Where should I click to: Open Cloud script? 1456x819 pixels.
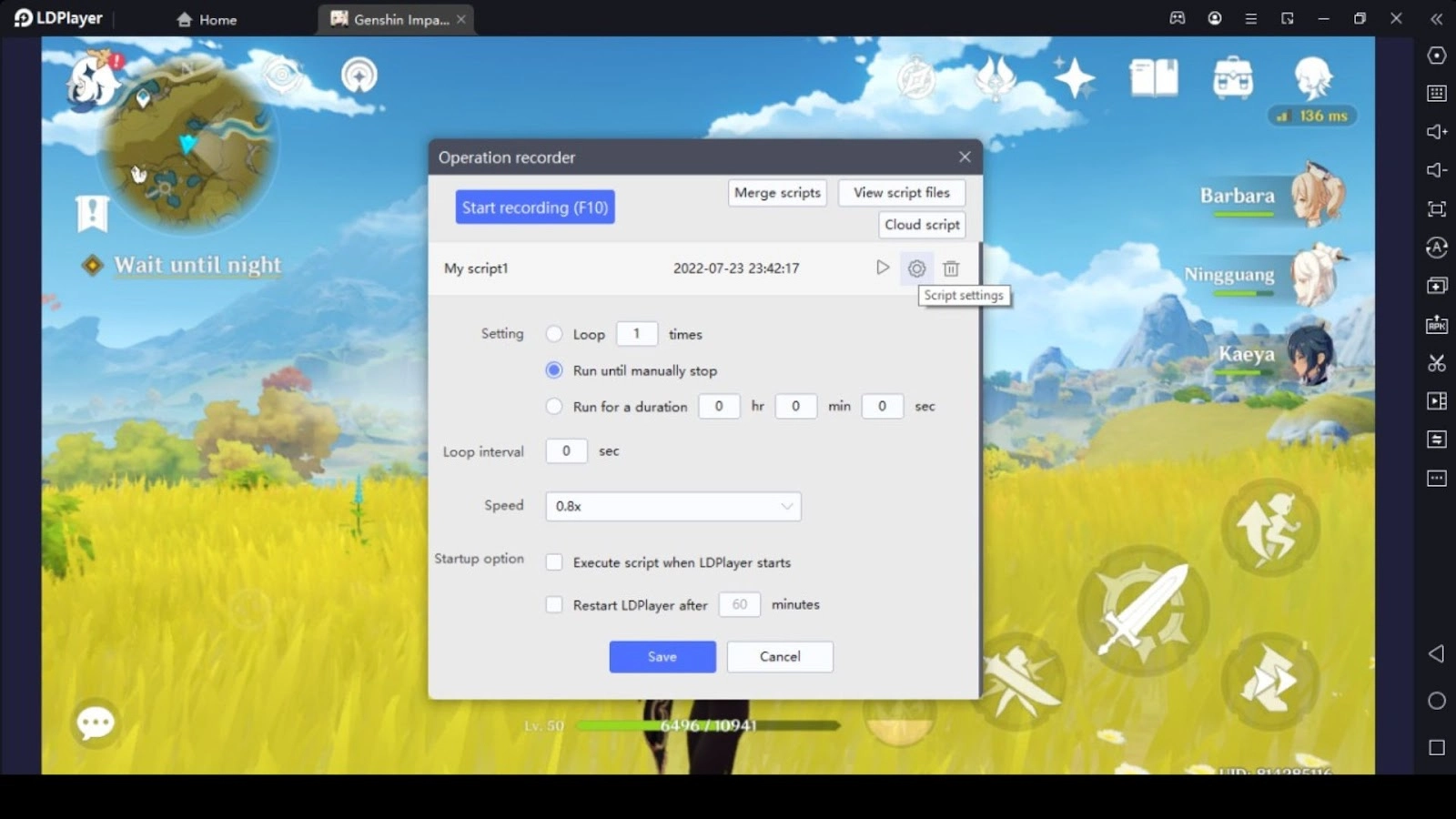(x=922, y=225)
